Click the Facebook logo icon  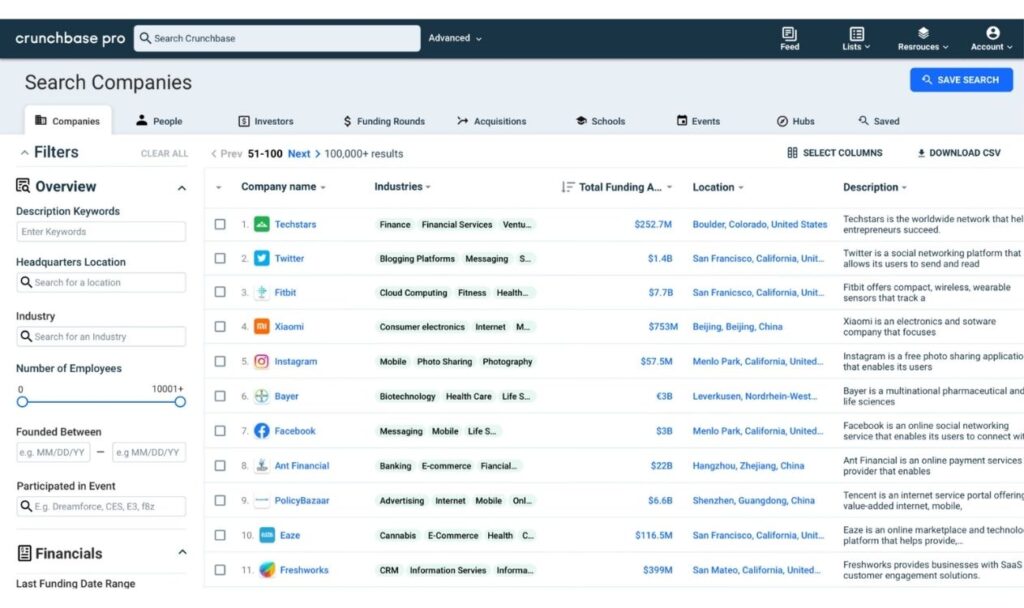261,430
